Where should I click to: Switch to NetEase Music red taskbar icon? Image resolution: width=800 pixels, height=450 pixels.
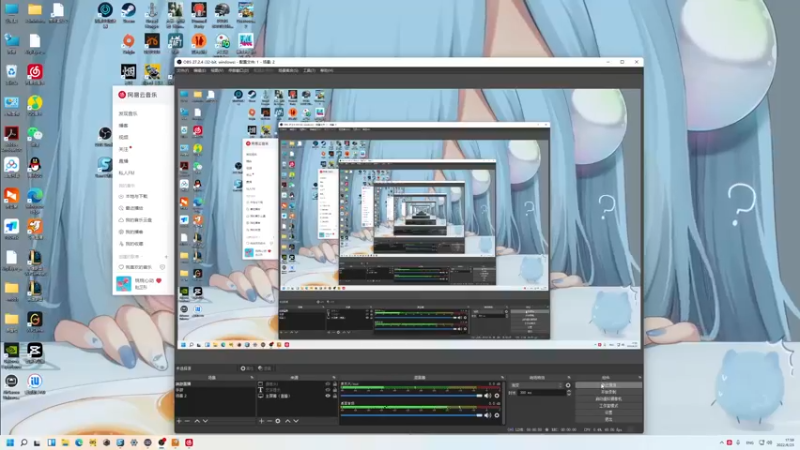(x=189, y=442)
